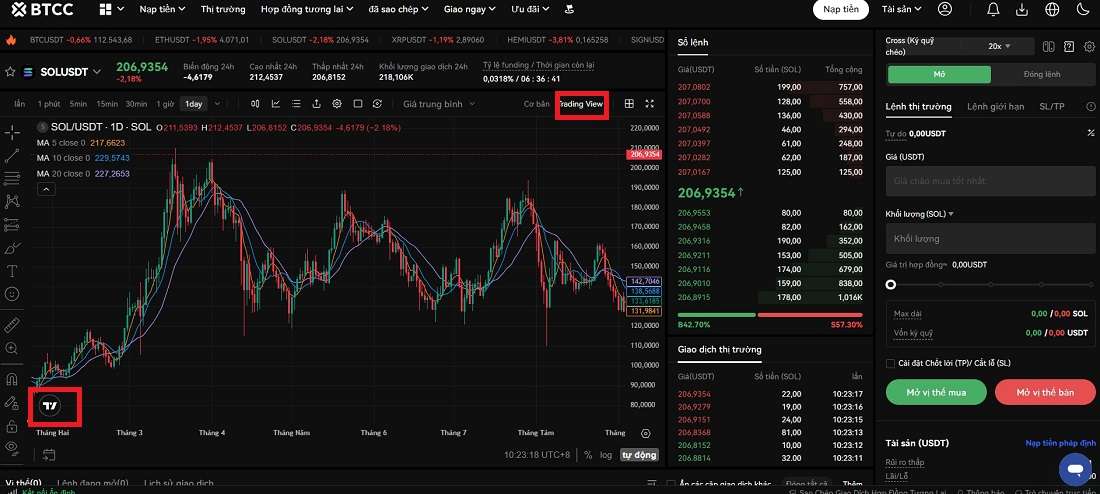Click the app download icon
This screenshot has width=1100, height=494.
[x=1022, y=9]
